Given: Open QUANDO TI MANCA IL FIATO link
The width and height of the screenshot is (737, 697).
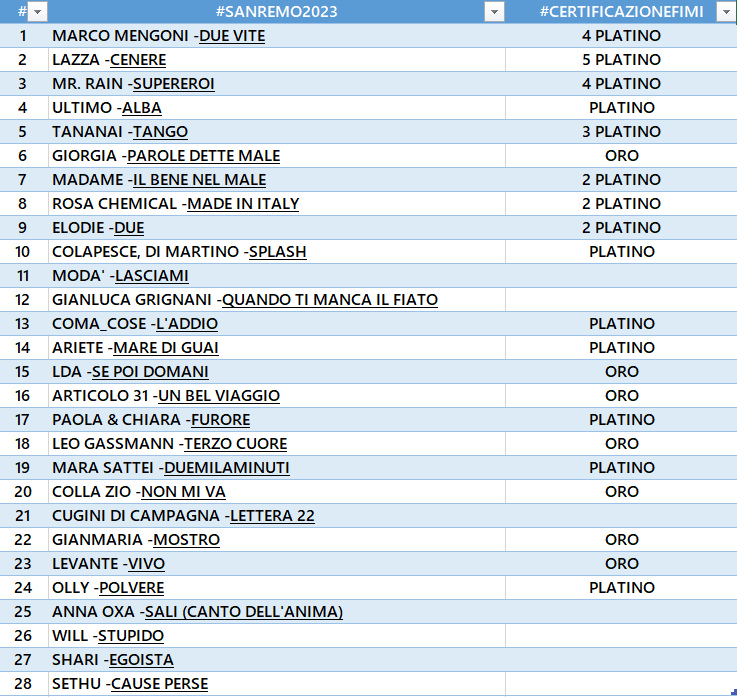Looking at the screenshot, I should coord(330,299).
